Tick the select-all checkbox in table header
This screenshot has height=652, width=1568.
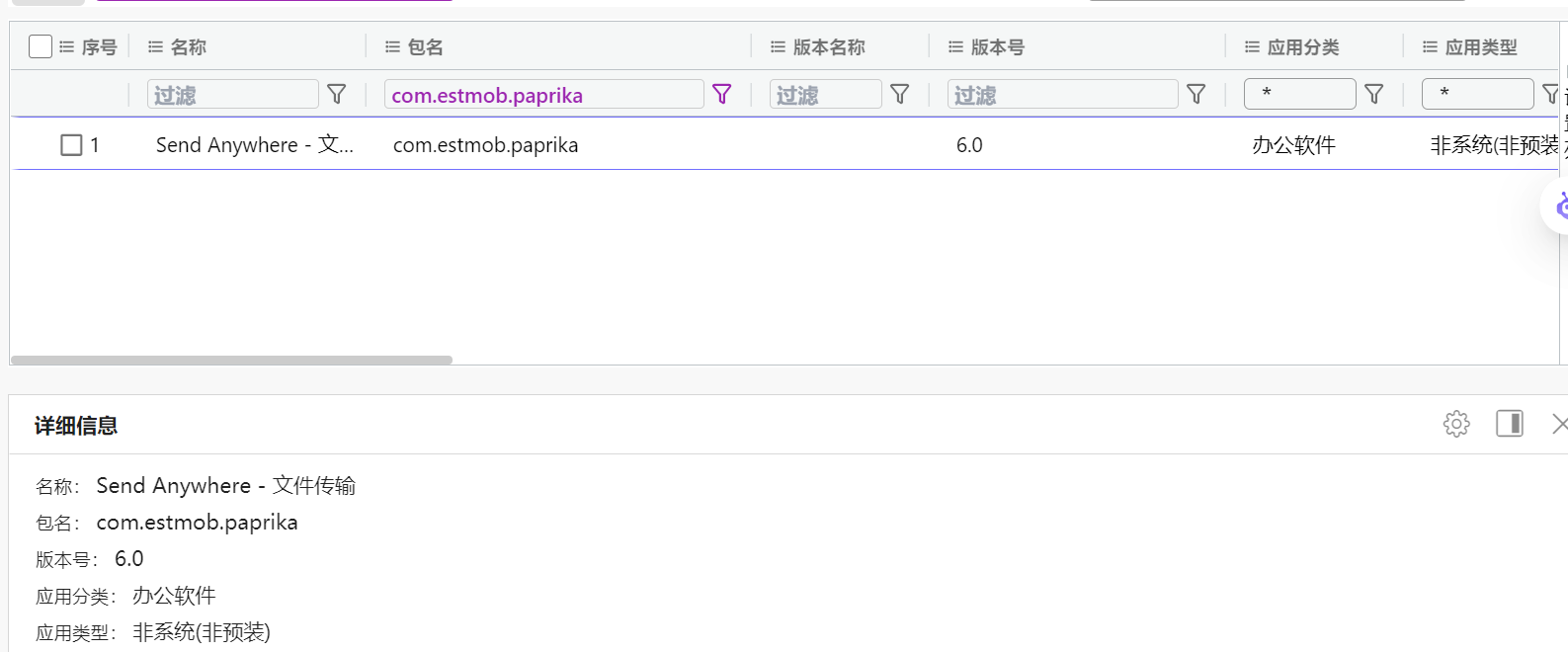(41, 46)
